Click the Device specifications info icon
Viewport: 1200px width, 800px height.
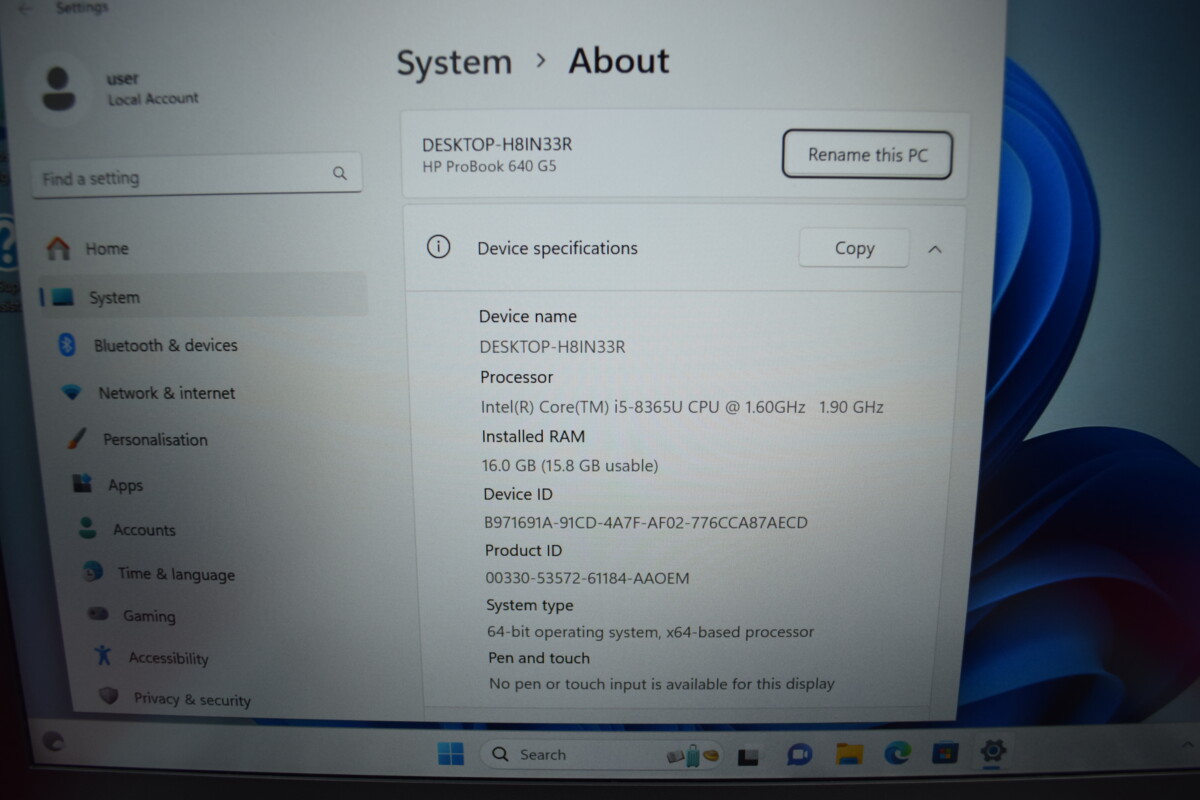[438, 247]
